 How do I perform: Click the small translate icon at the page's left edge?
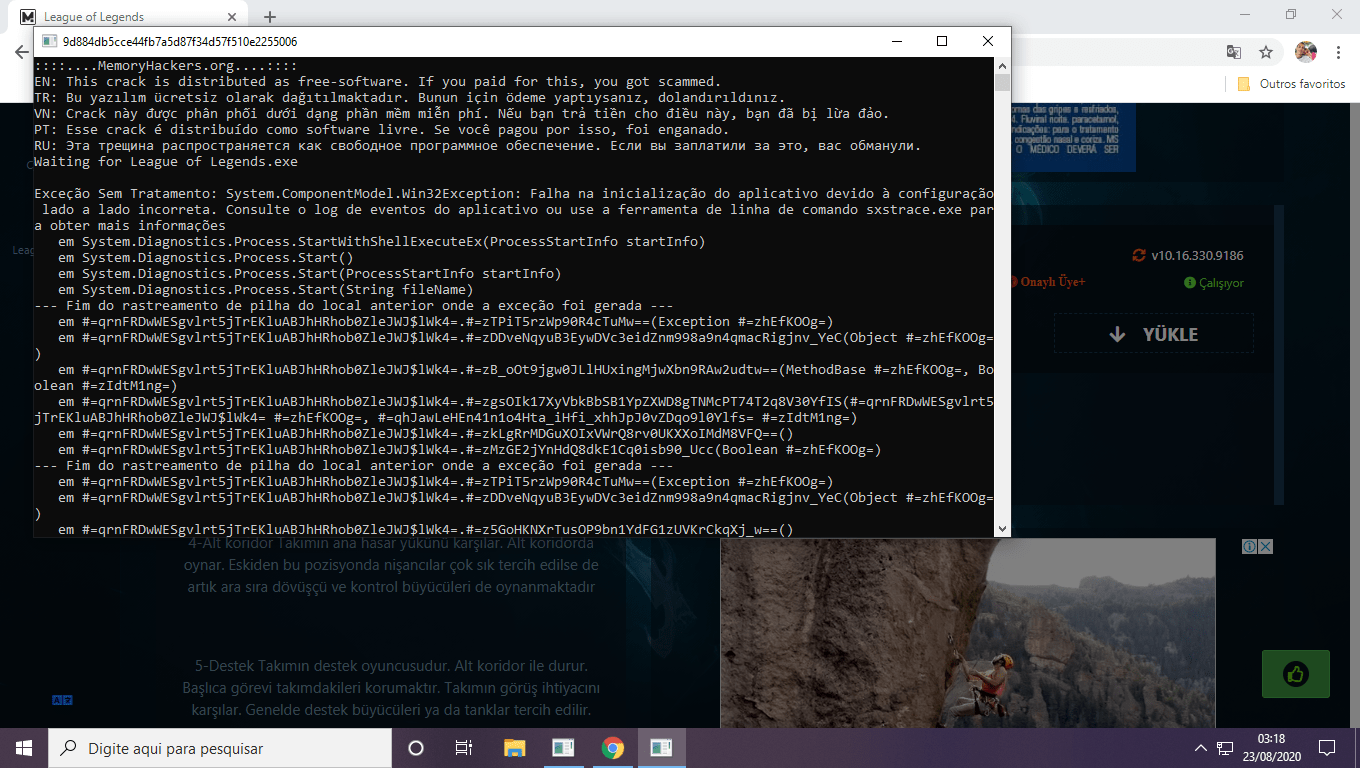click(62, 701)
